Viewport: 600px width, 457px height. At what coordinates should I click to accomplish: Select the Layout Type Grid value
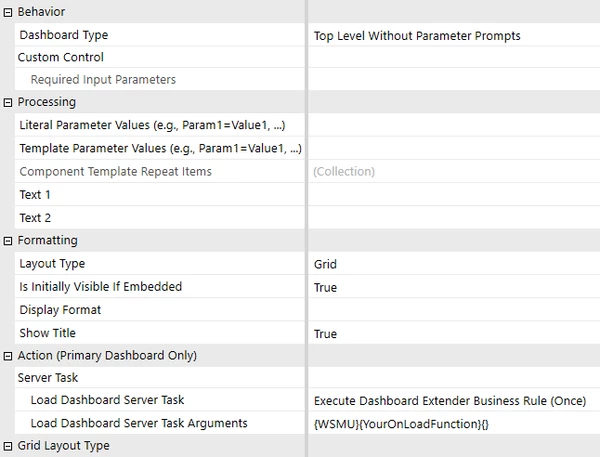click(x=454, y=264)
